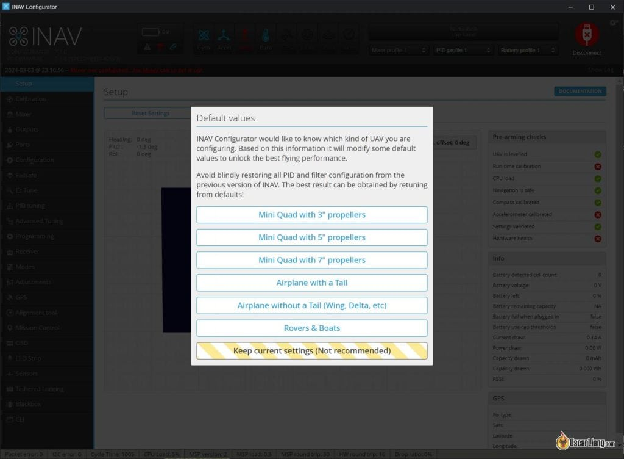Click green check for Compass calibrated

coord(598,203)
